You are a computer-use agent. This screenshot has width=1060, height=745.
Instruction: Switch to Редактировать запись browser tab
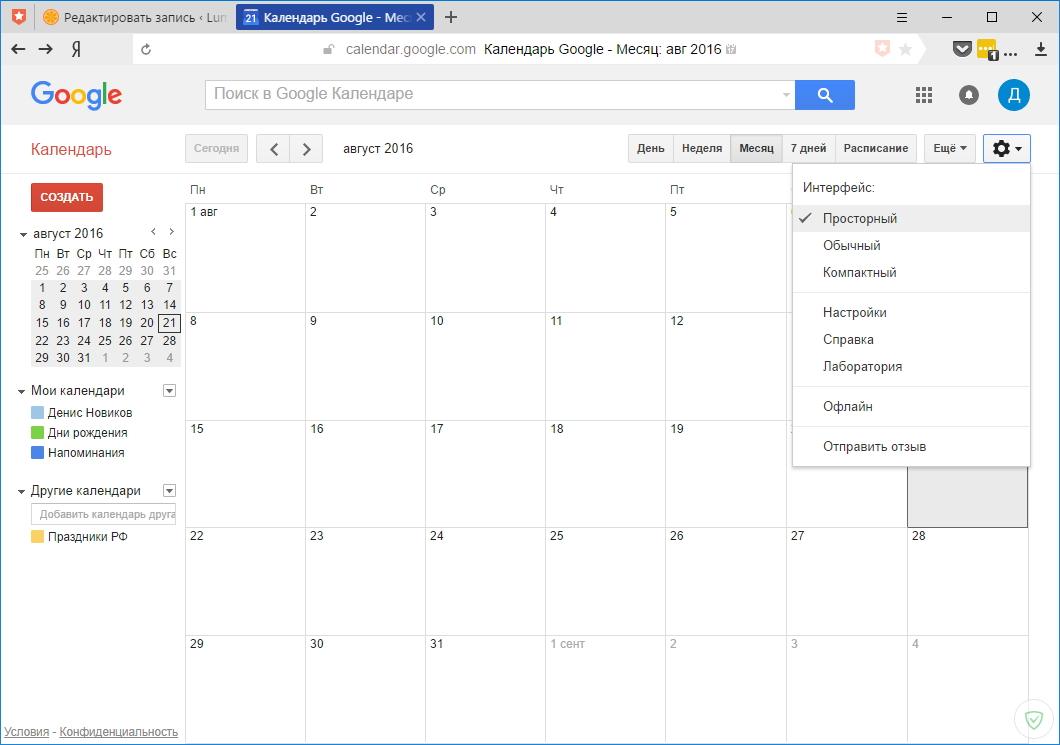point(135,18)
